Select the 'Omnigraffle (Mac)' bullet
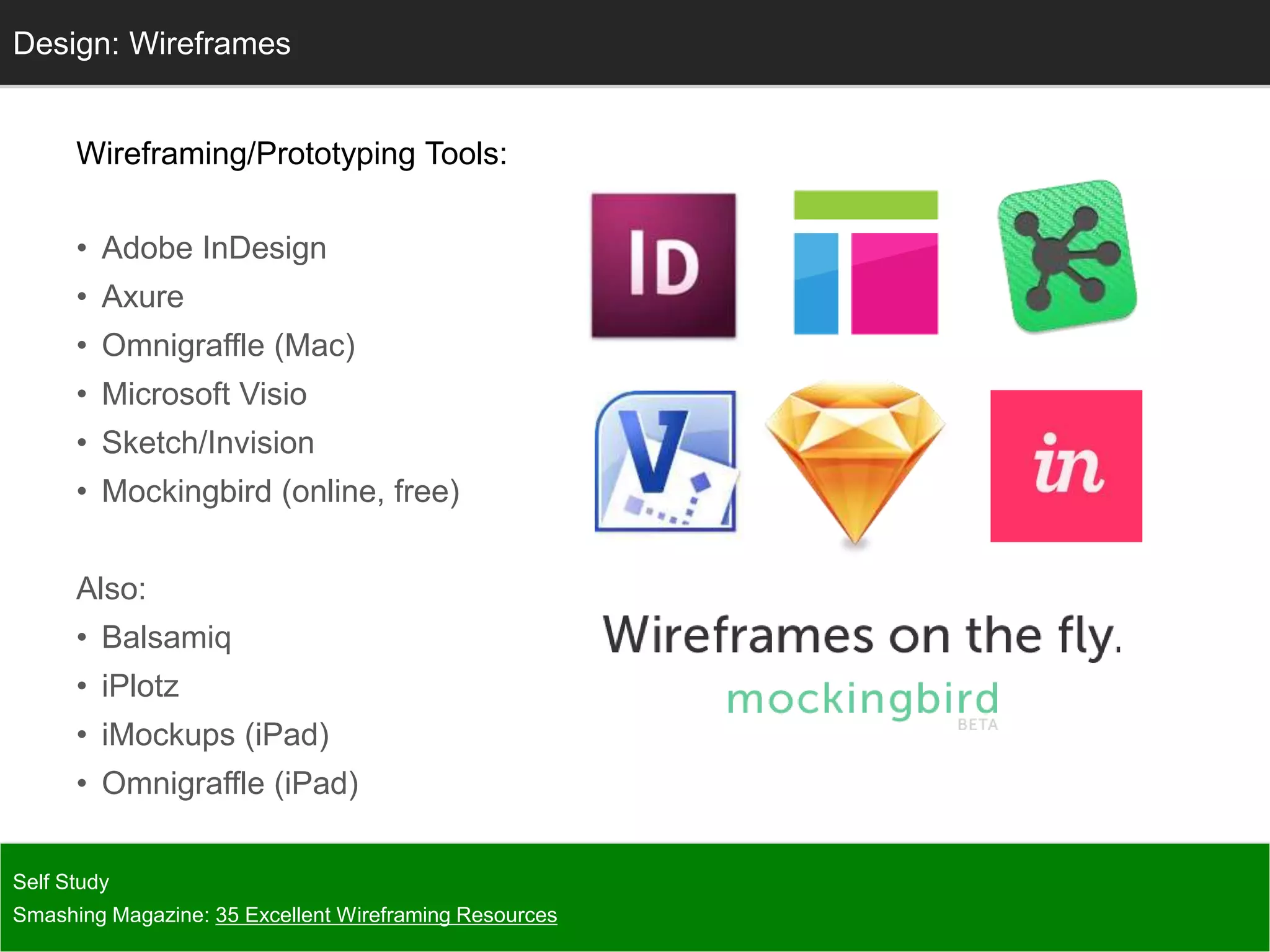The image size is (1270, 952). coord(229,345)
